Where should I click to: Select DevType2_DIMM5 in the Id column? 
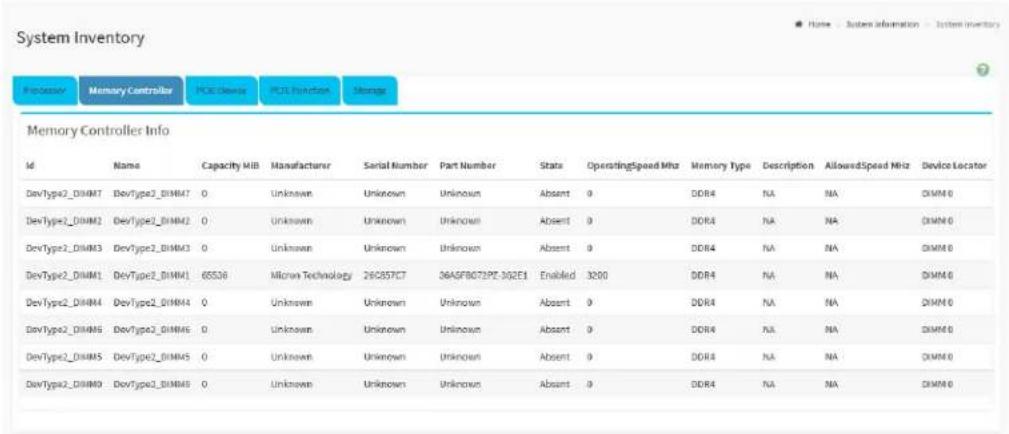coord(64,356)
